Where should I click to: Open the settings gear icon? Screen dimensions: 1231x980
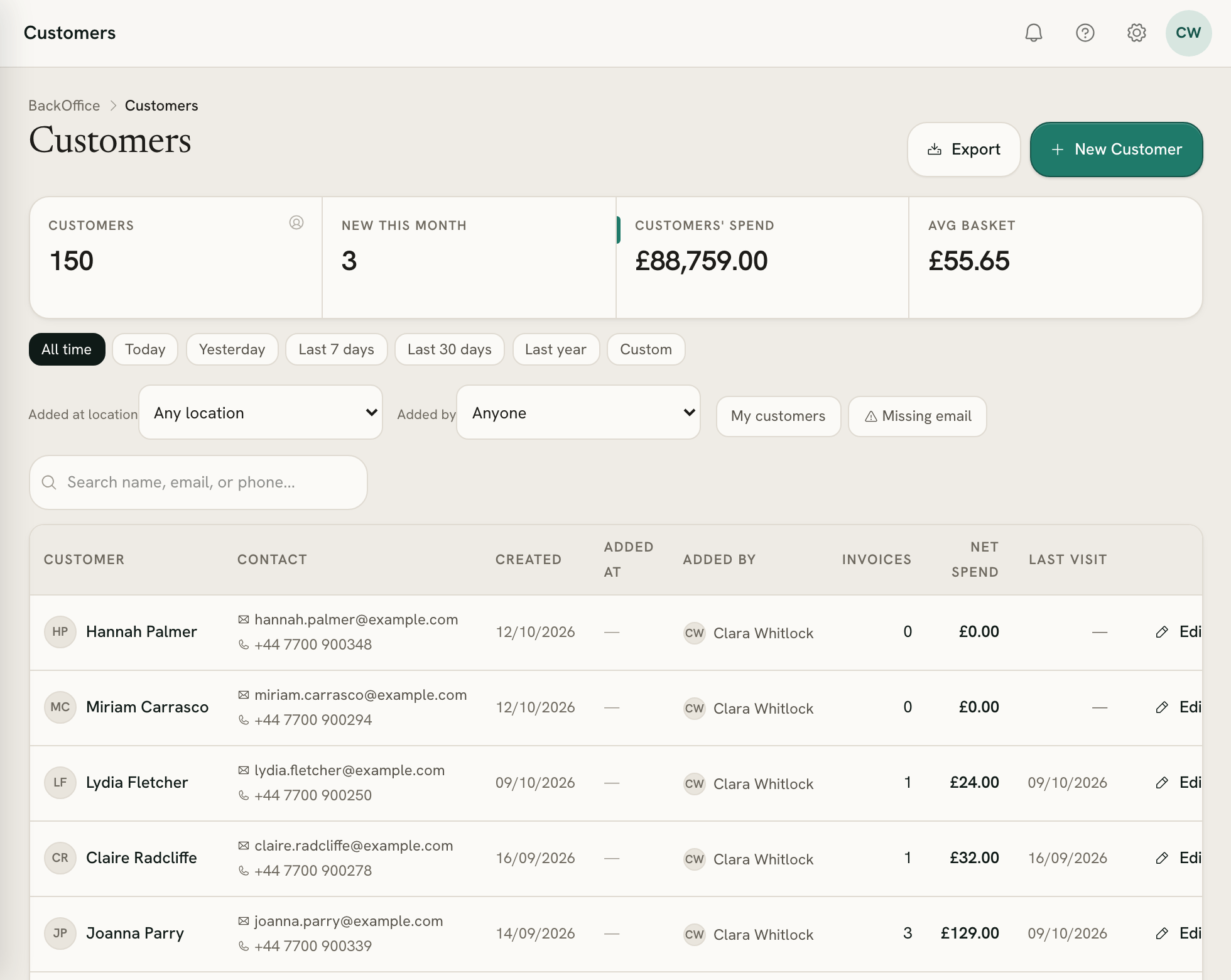1137,33
